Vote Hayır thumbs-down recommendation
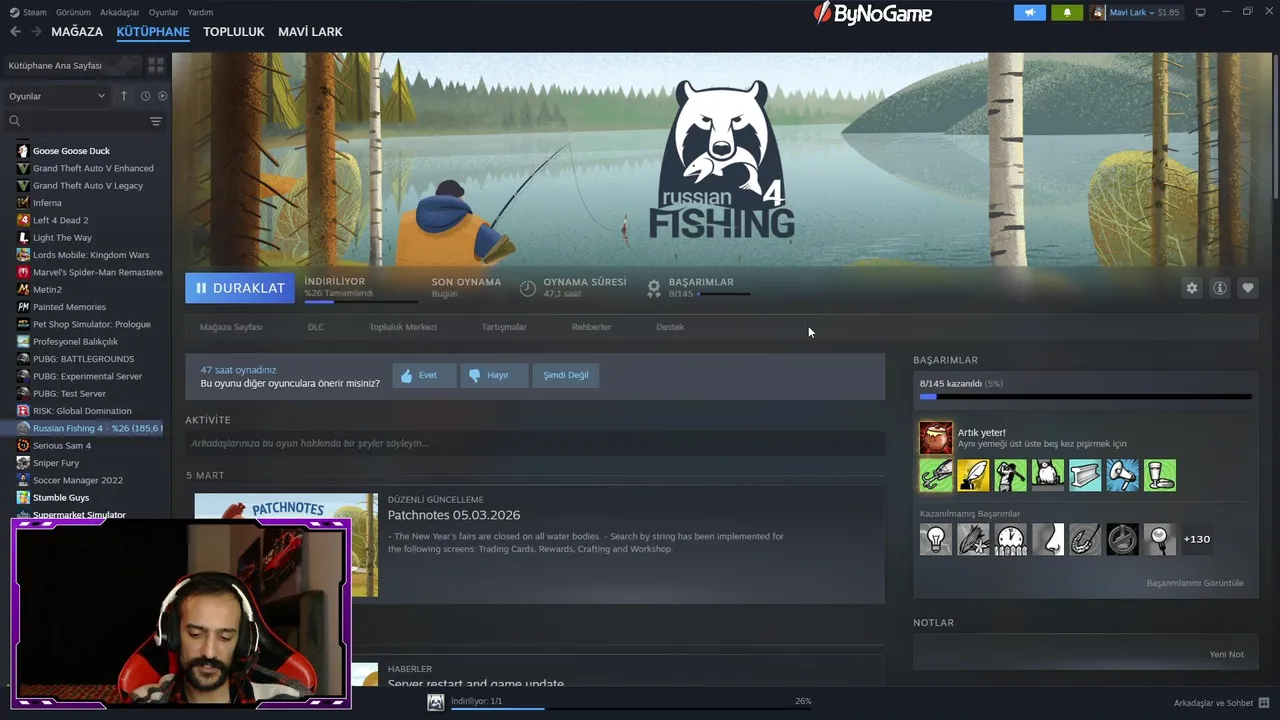The width and height of the screenshot is (1280, 720). point(494,375)
